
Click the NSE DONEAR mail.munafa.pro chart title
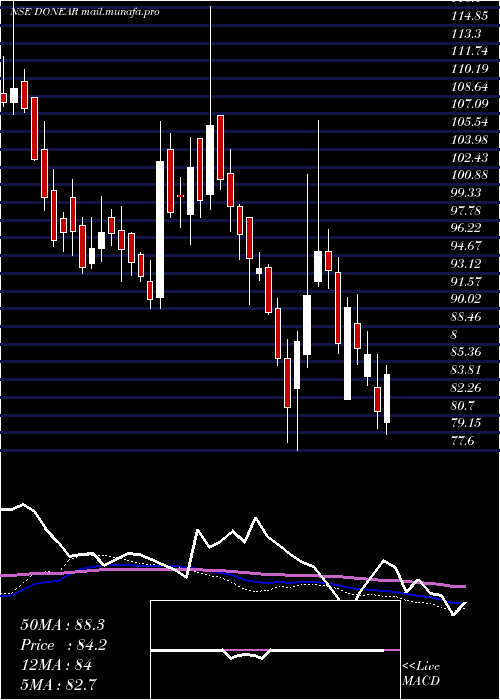pos(84,12)
